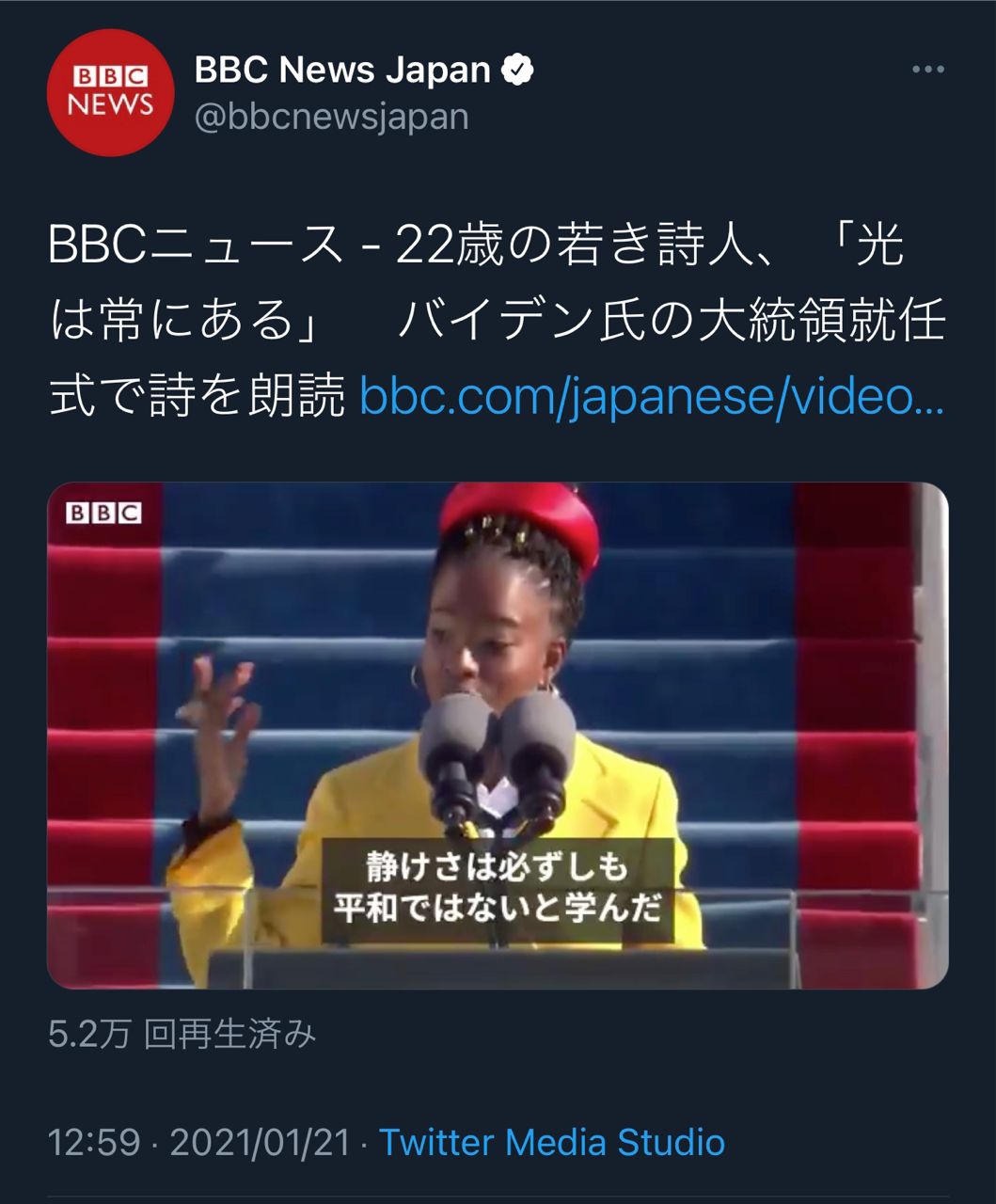Click the subtitle line 静けさは必ずしも

[x=497, y=865]
